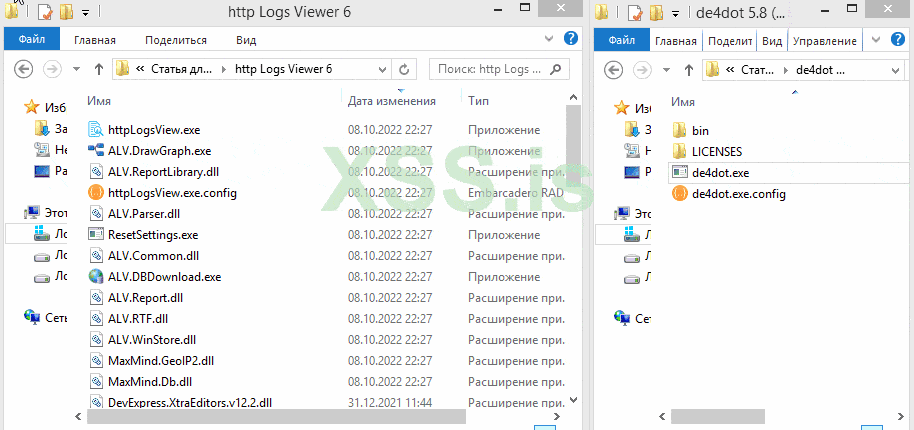Click Статья дл... breadcrumb in http Logs Viewer

(x=181, y=69)
